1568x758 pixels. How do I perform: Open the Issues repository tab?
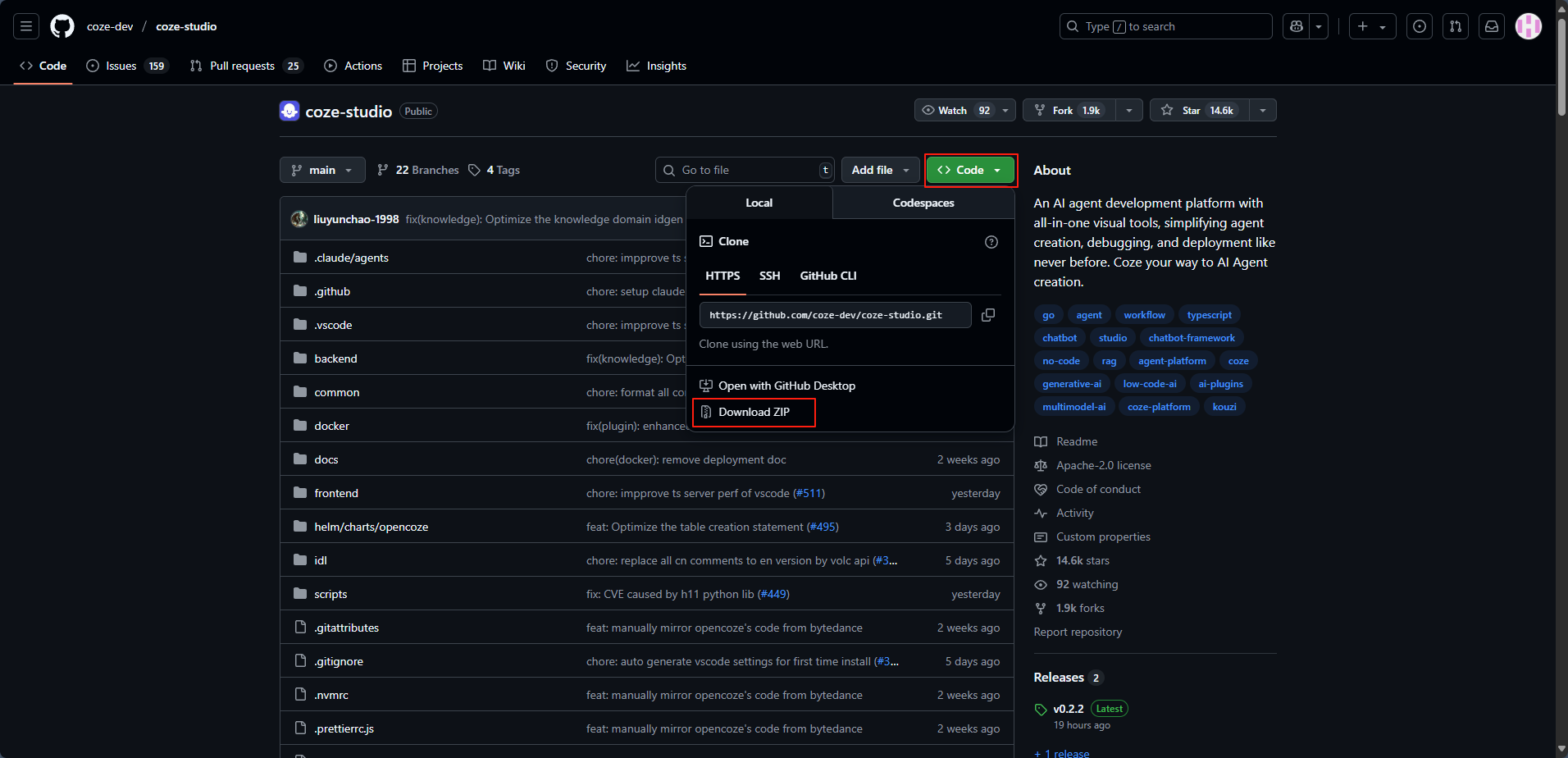coord(127,66)
